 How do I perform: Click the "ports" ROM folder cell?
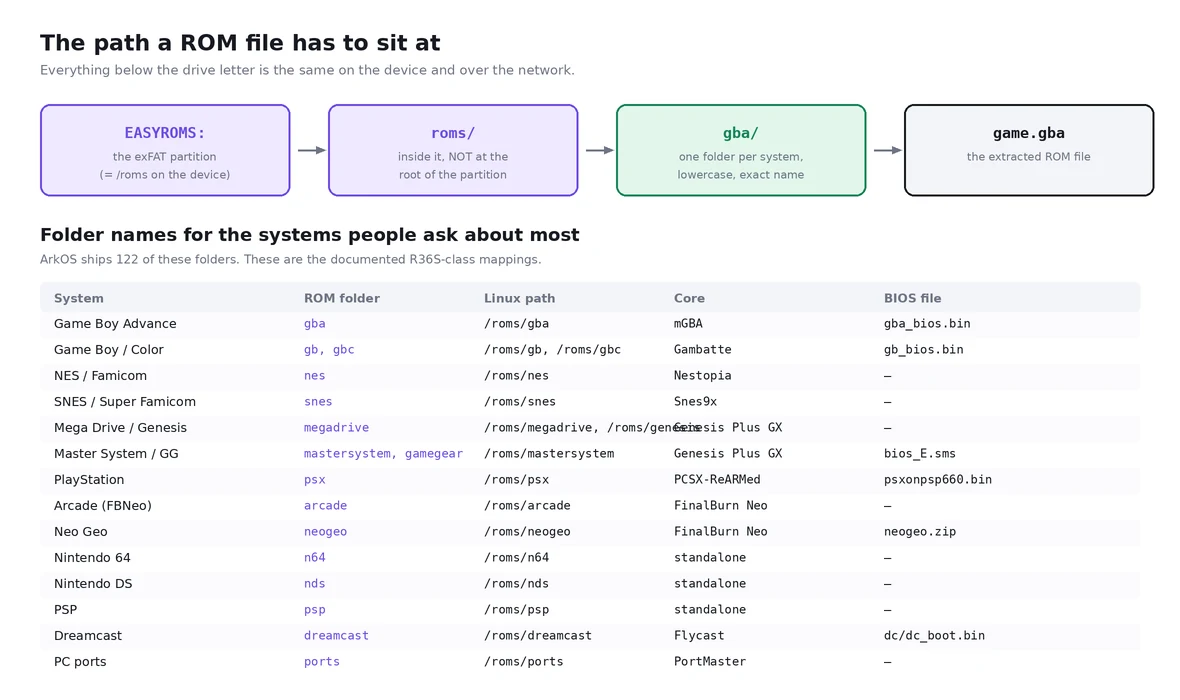(321, 662)
